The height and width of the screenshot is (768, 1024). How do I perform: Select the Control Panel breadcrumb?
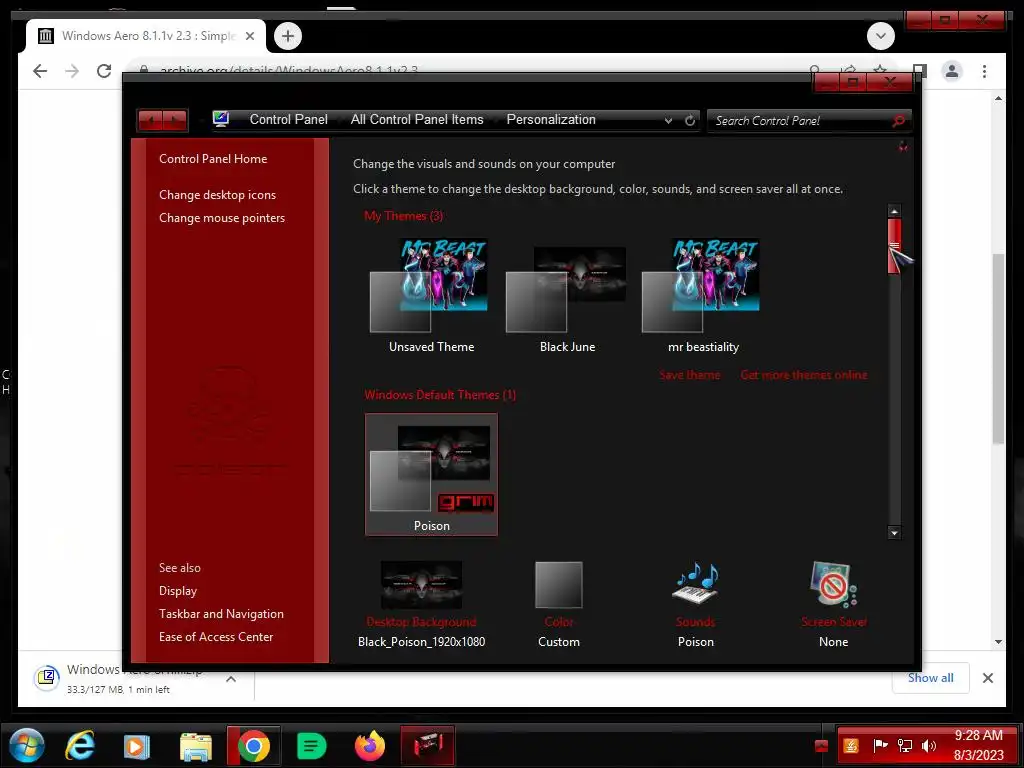[x=289, y=120]
